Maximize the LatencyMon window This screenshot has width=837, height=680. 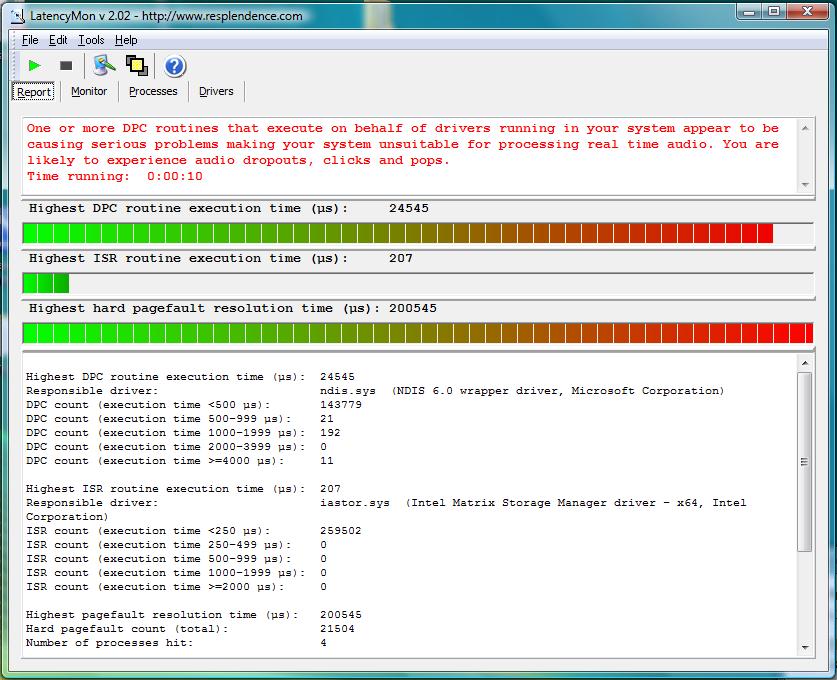(773, 12)
